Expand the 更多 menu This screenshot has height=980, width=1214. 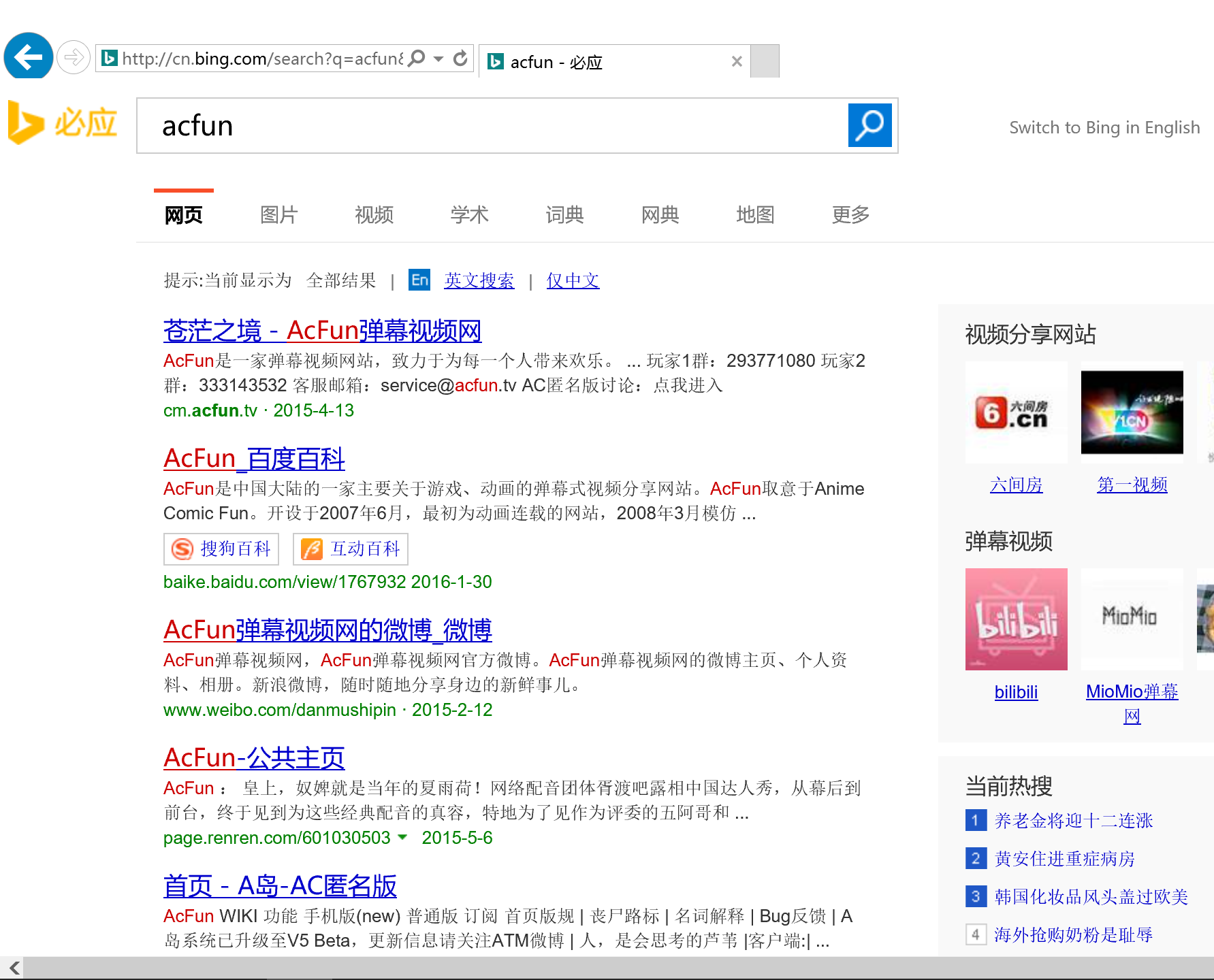tap(851, 215)
